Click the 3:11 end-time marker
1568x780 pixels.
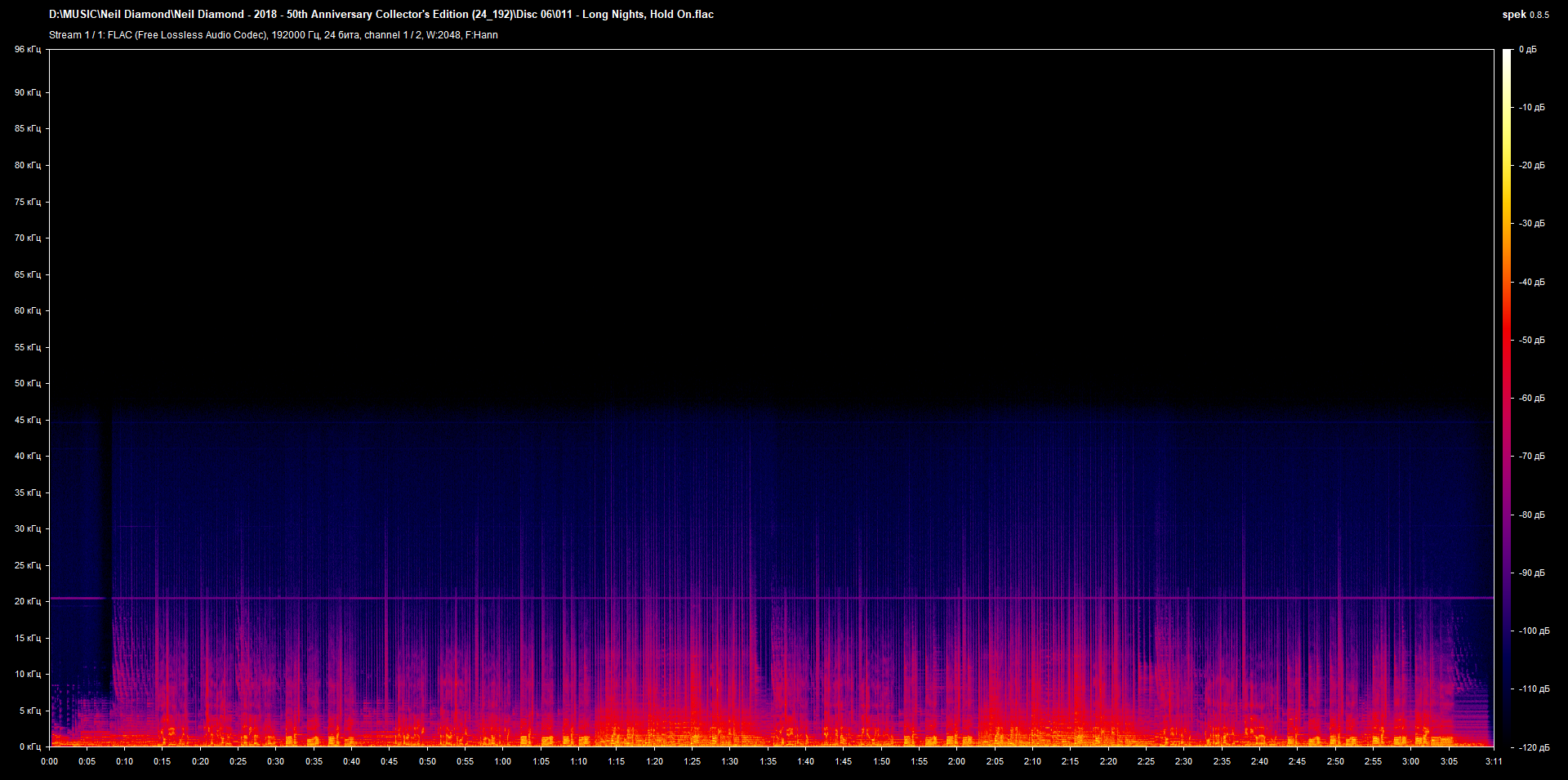tap(1494, 760)
